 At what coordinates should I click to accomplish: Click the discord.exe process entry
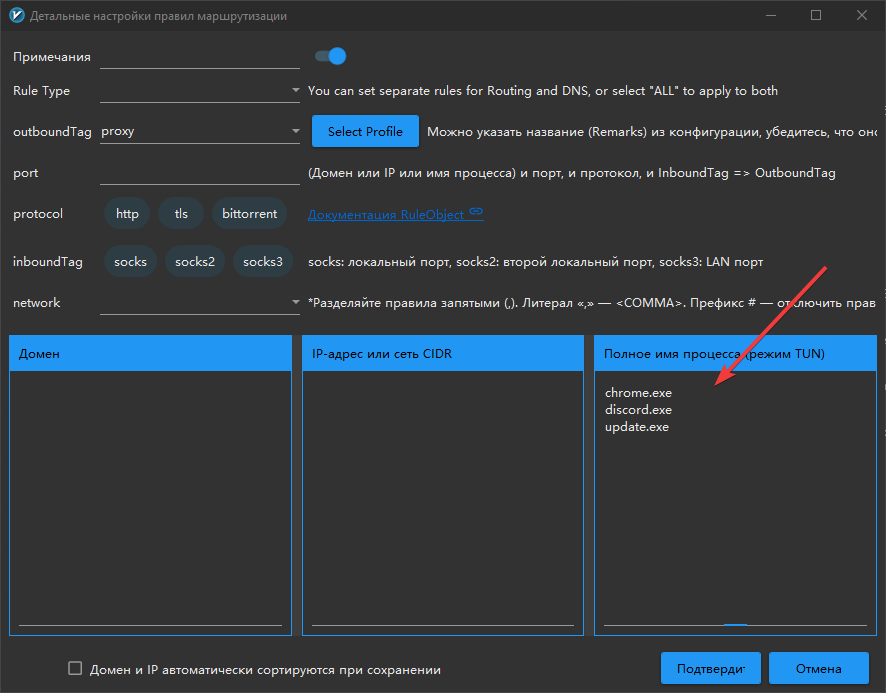click(638, 410)
